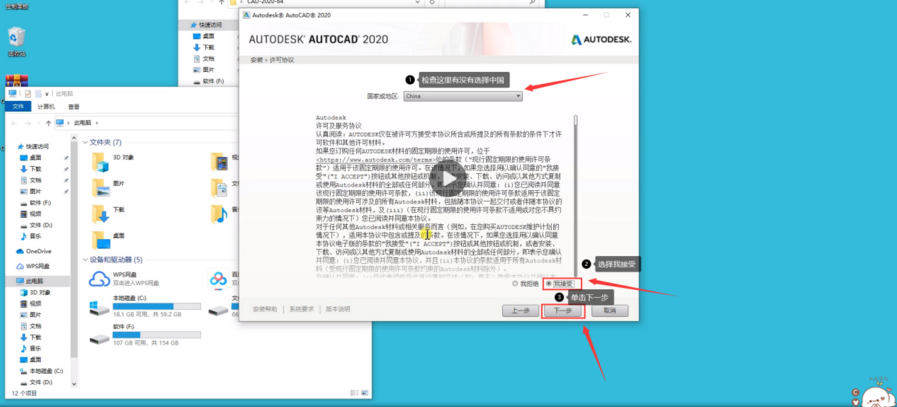Screen dimensions: 897x407
Task: Open the 3D 对象 folder in the 文件夹 group
Action: 112,162
